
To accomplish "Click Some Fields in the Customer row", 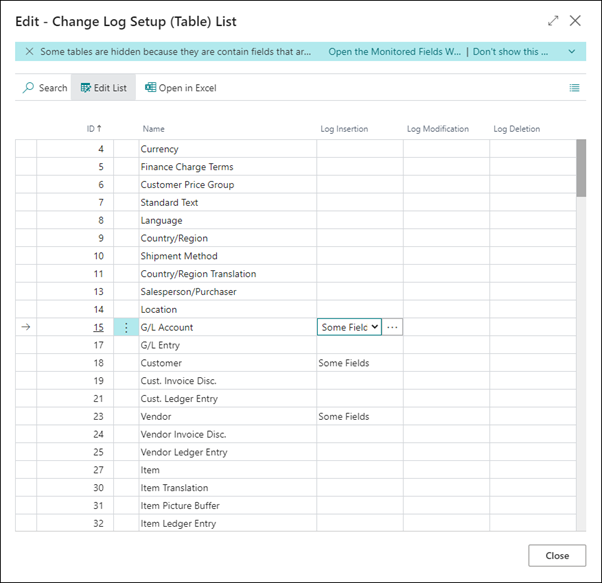I will 344,363.
